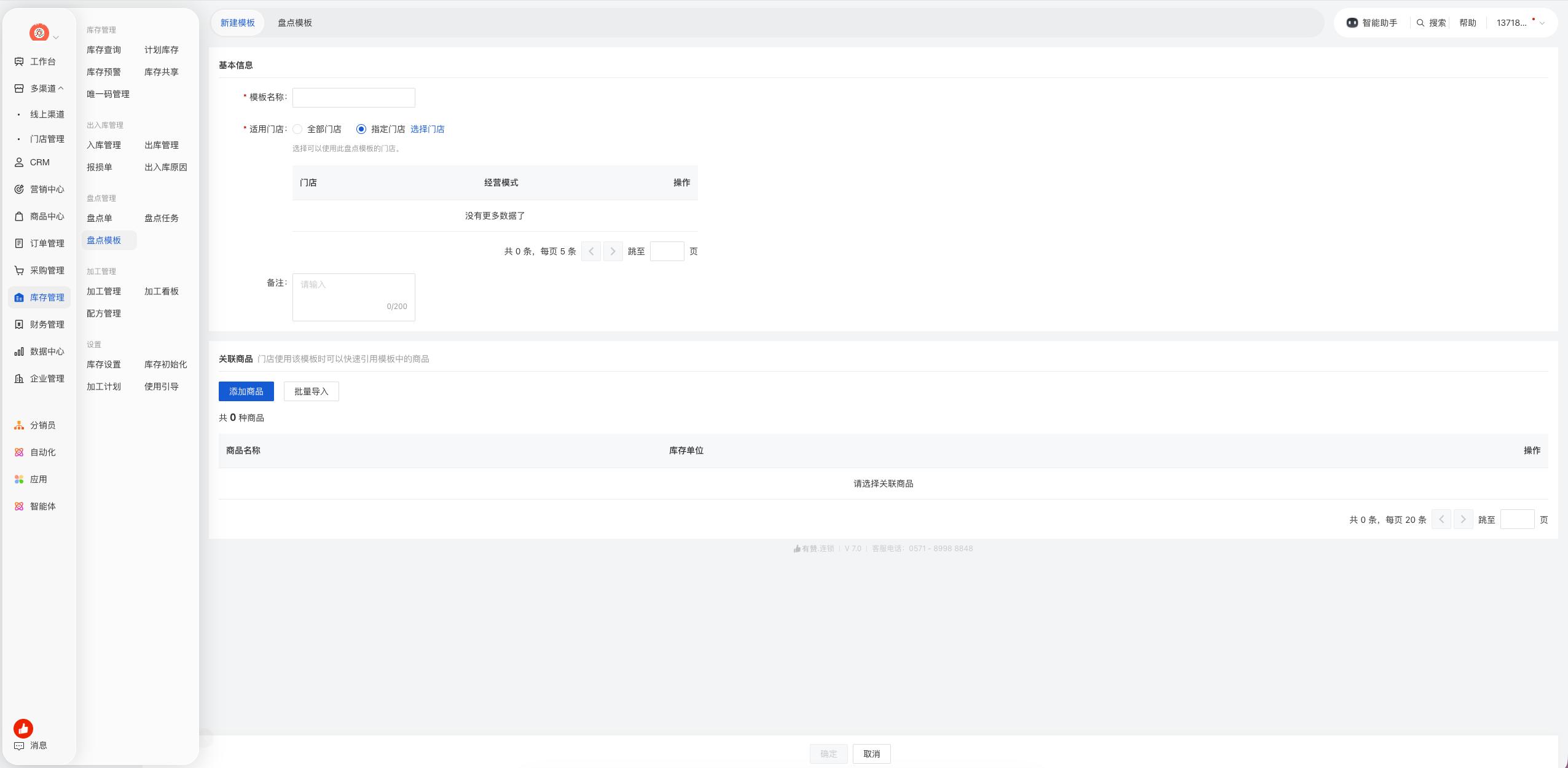Image resolution: width=1568 pixels, height=768 pixels.
Task: Click the 智能助手 robot icon
Action: (1352, 23)
